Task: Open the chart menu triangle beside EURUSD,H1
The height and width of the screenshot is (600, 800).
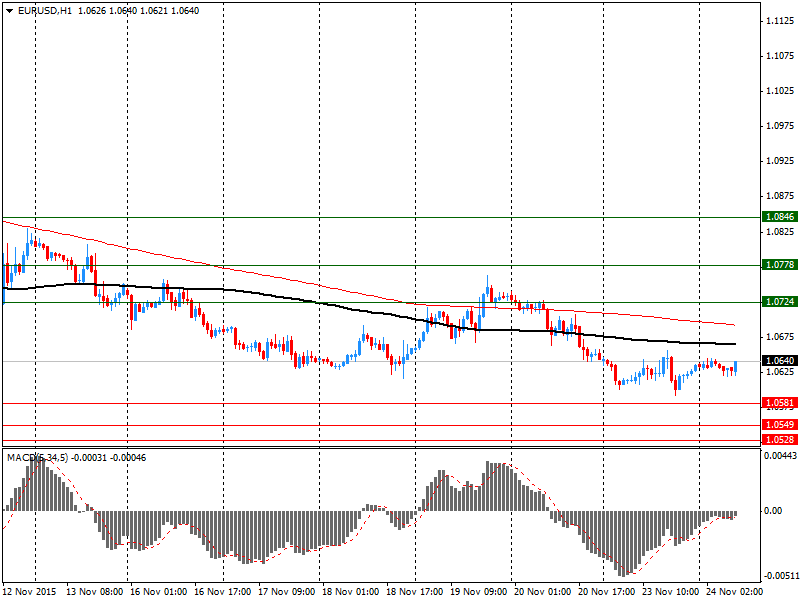Action: pyautogui.click(x=9, y=11)
